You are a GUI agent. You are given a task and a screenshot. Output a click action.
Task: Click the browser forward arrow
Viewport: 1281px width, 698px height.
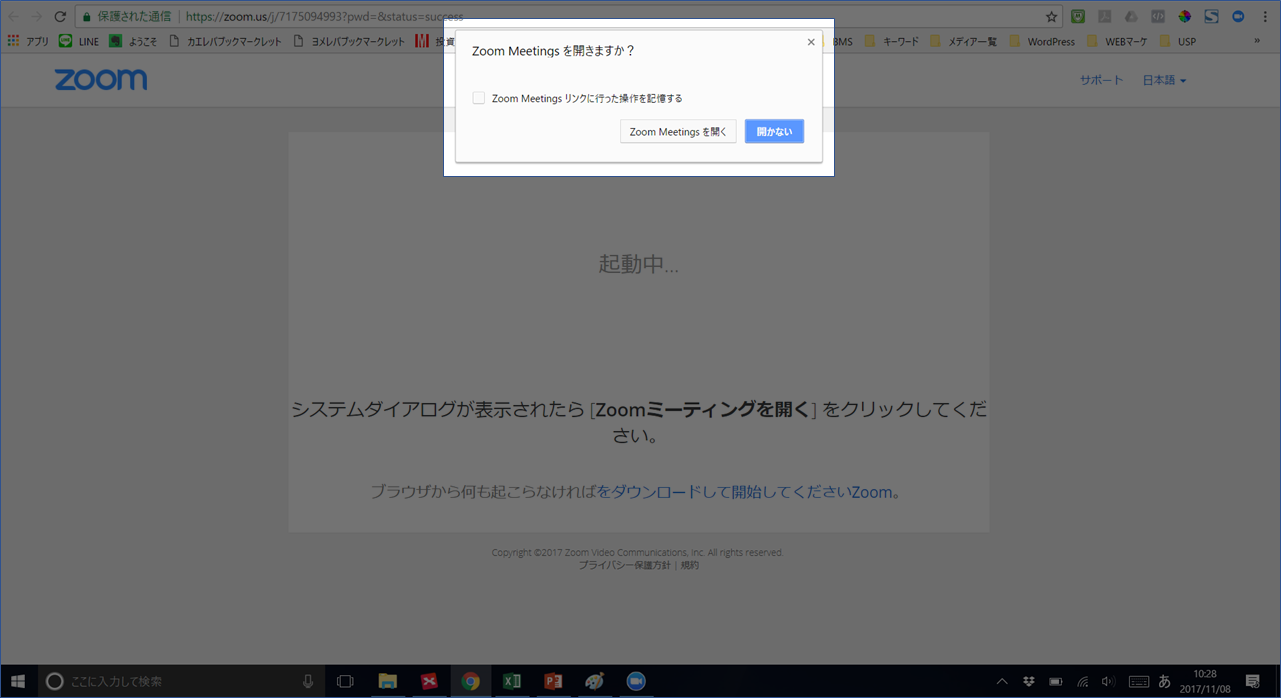37,16
